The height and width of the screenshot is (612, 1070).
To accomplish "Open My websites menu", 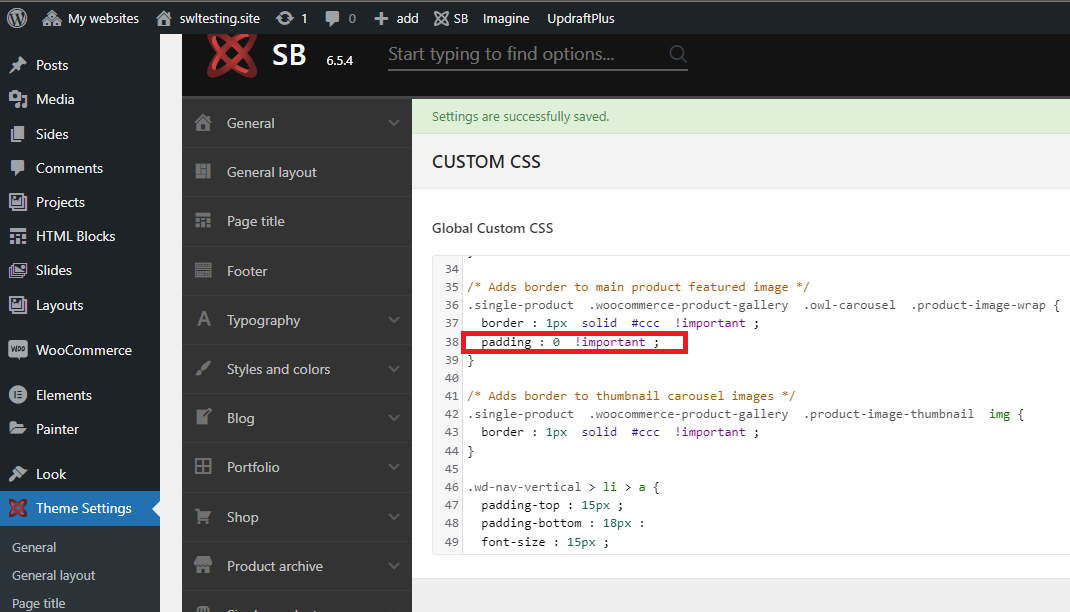I will pyautogui.click(x=103, y=18).
